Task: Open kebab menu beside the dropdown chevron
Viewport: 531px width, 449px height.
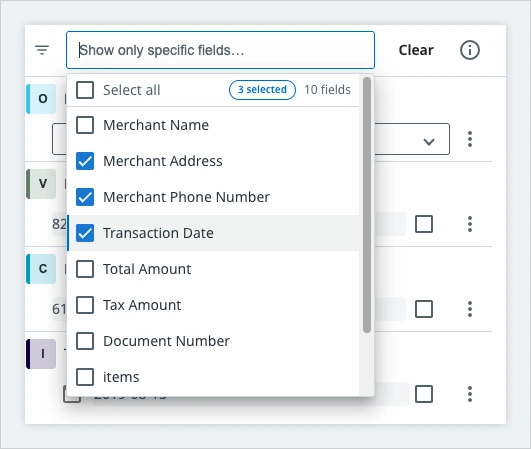Action: point(470,139)
